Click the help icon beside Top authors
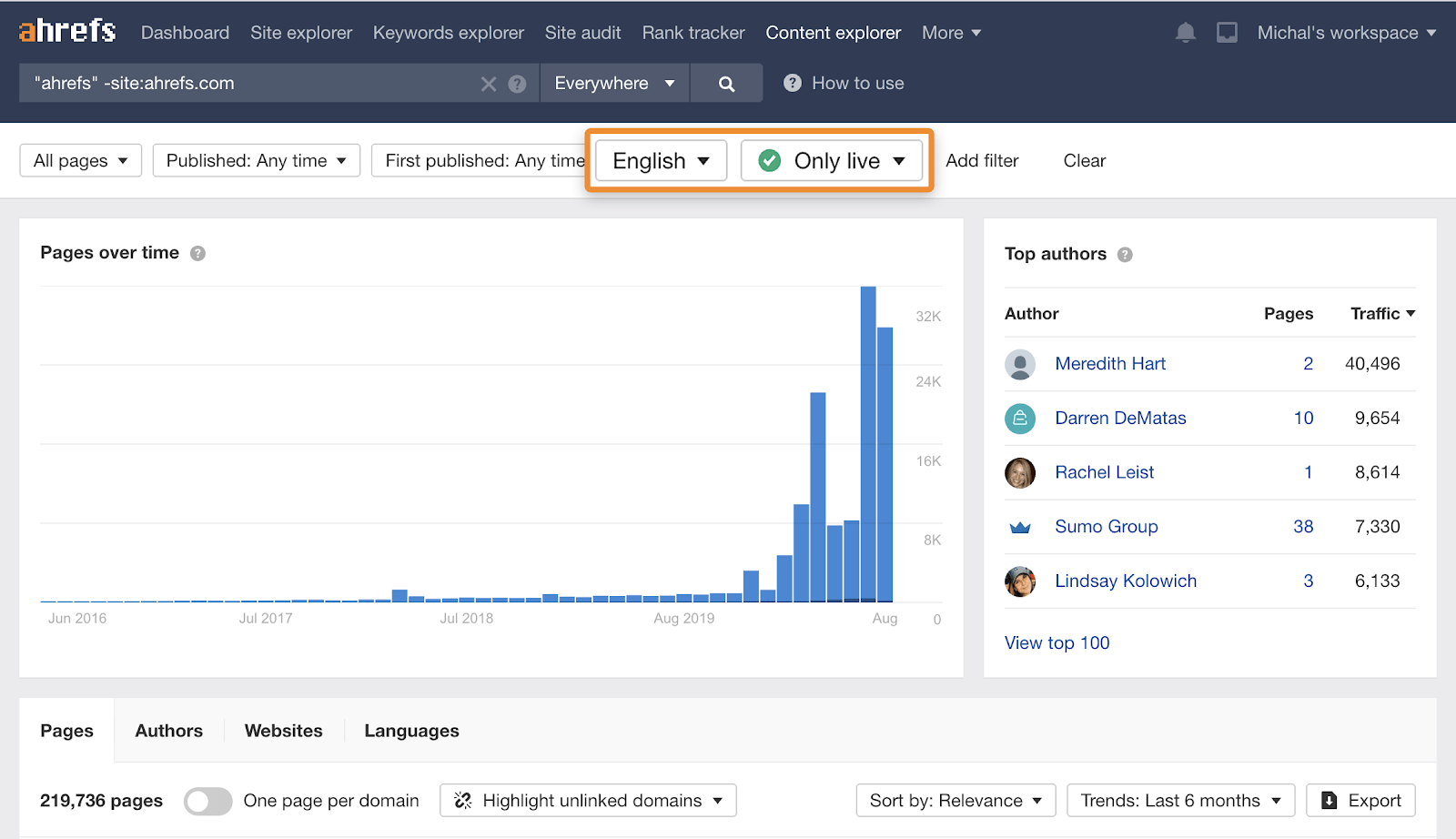The height and width of the screenshot is (839, 1456). pos(1125,255)
